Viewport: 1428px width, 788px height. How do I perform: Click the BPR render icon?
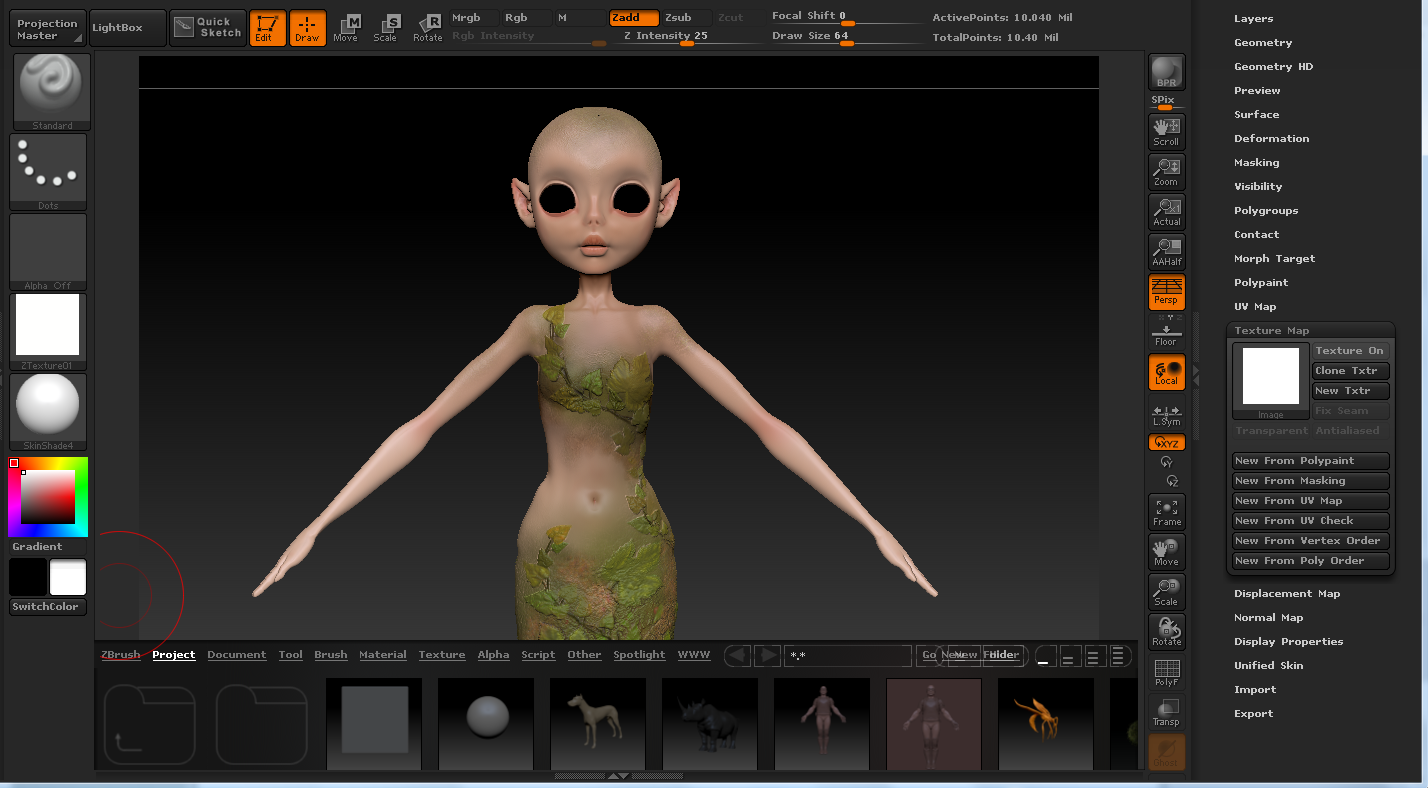(x=1166, y=72)
